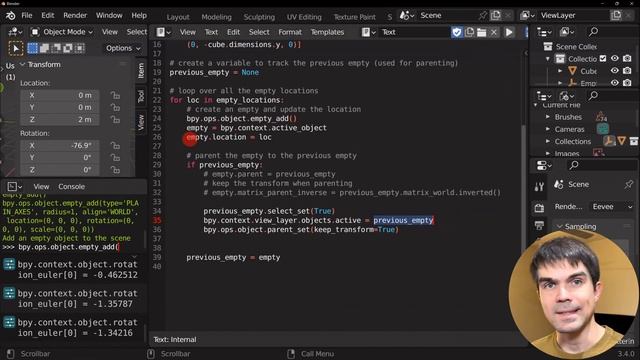
Task: Open the text editor Format menu
Action: tap(290, 32)
